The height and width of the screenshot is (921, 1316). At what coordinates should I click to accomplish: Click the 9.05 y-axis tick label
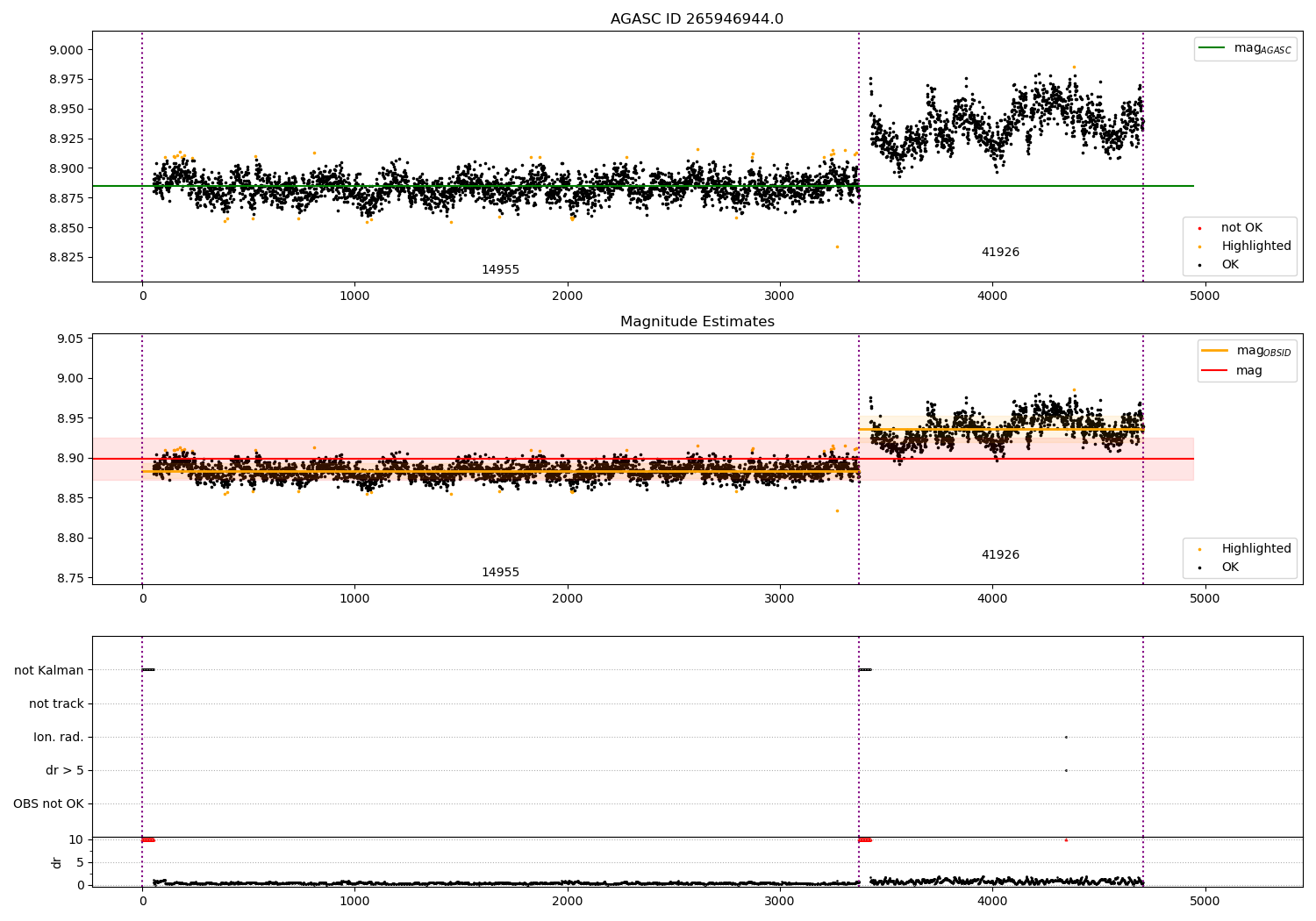point(69,339)
